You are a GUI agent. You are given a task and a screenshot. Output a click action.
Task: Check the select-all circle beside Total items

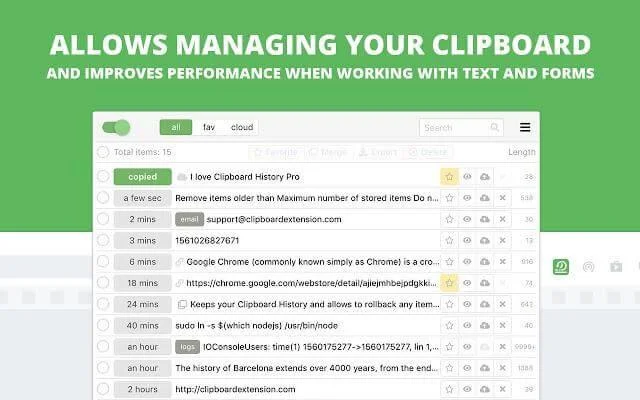point(103,152)
